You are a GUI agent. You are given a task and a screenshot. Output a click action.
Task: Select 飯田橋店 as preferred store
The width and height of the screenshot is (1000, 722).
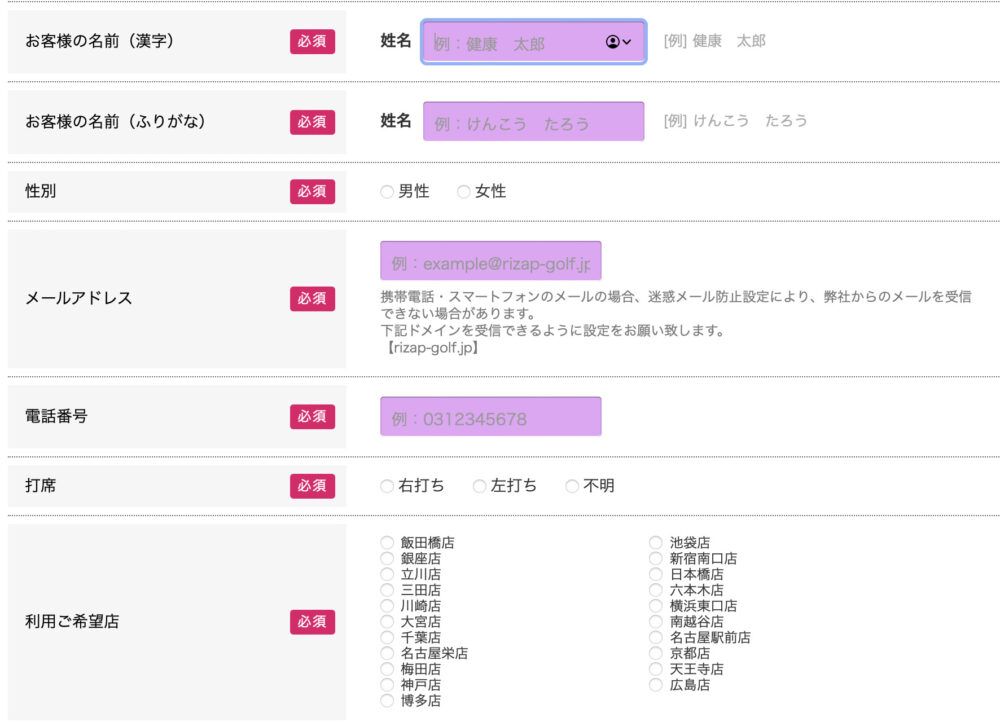(386, 543)
